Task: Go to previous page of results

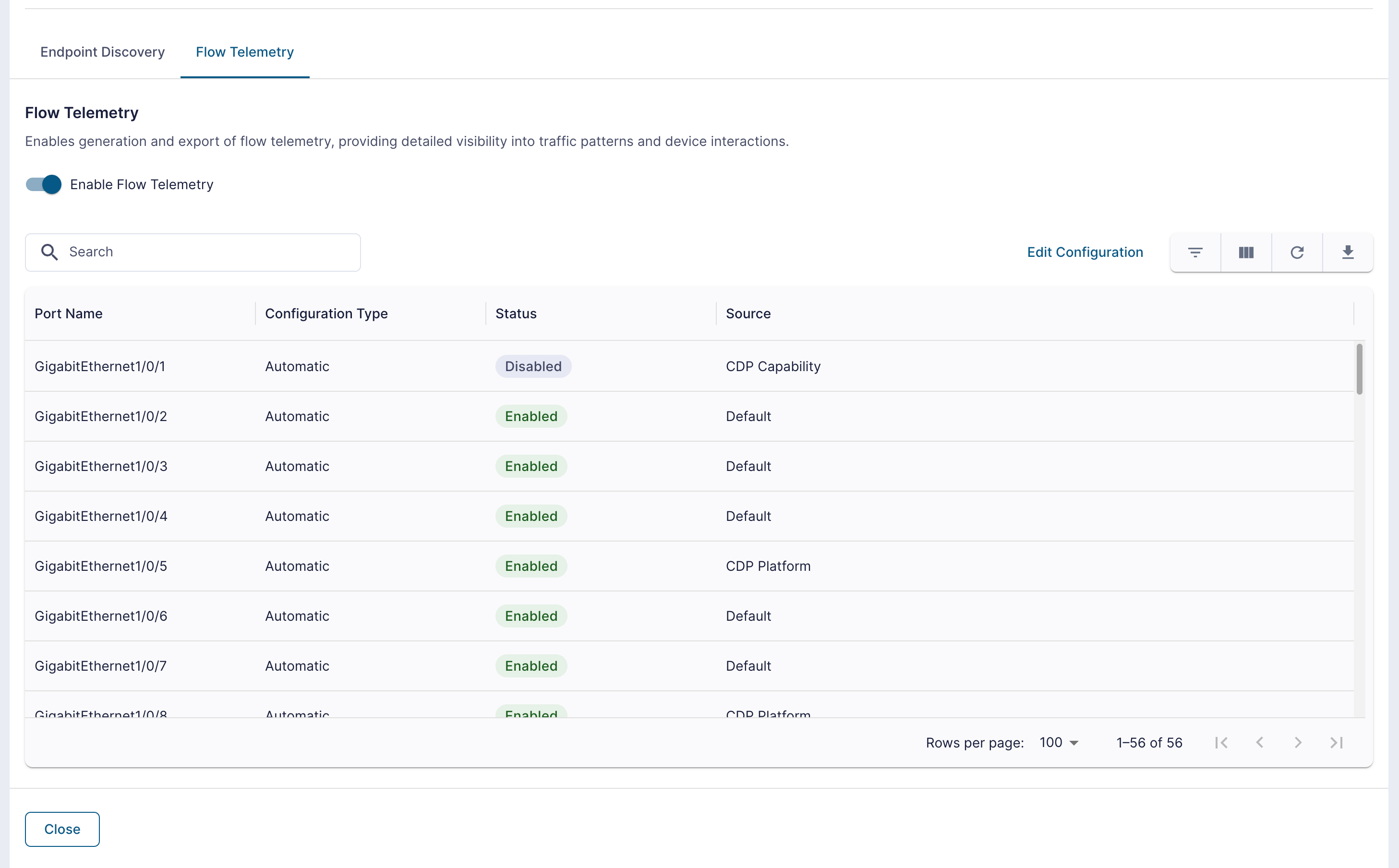Action: point(1259,743)
